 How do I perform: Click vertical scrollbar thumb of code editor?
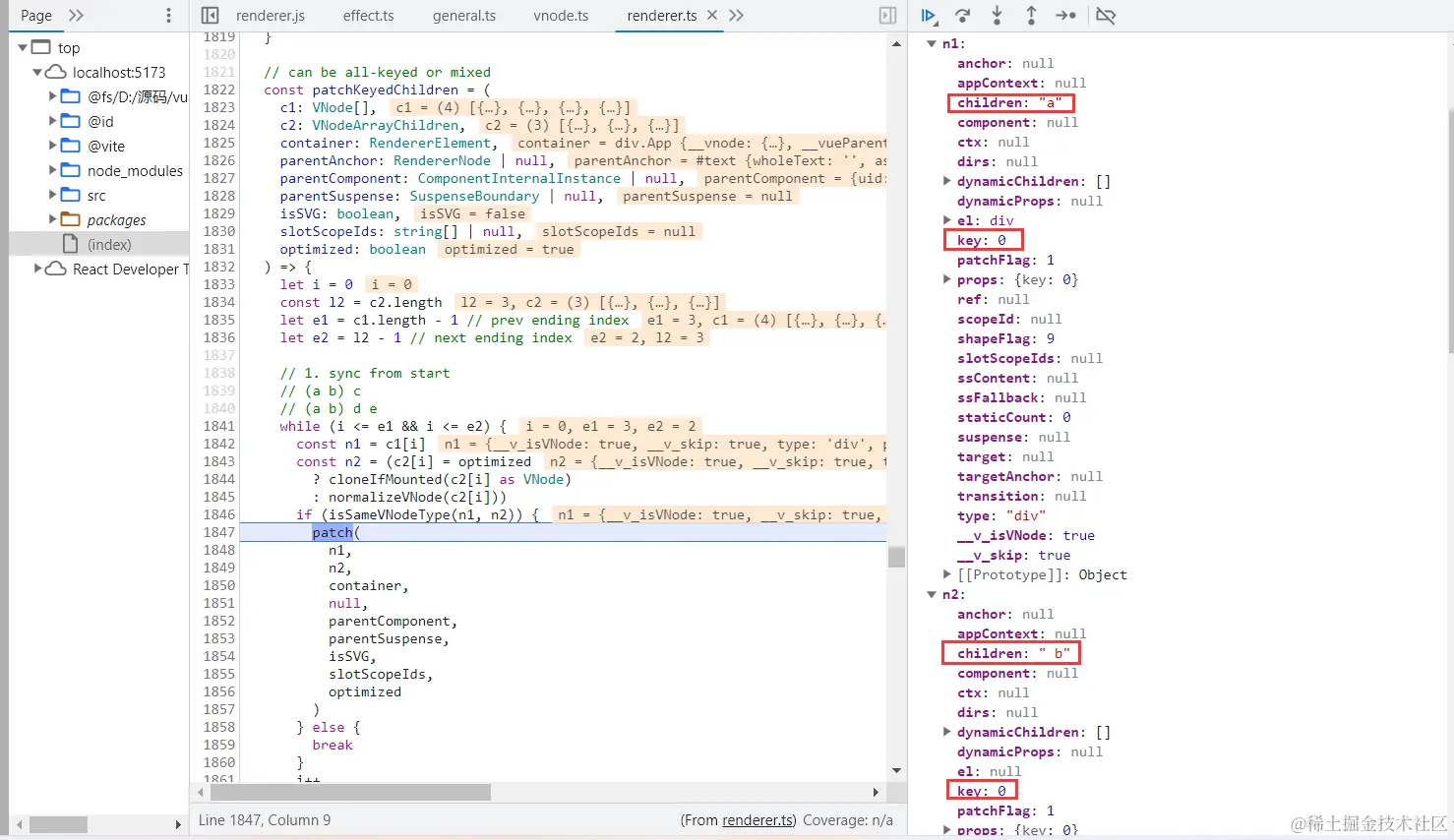896,558
